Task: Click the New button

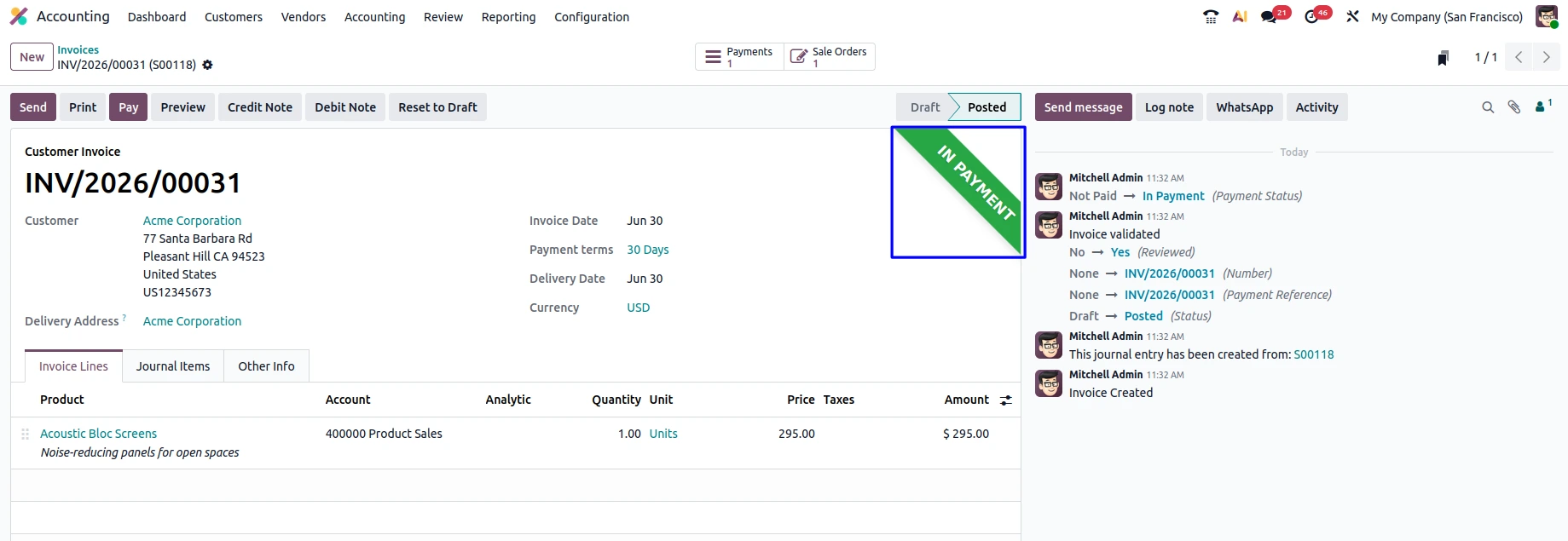Action: click(32, 57)
